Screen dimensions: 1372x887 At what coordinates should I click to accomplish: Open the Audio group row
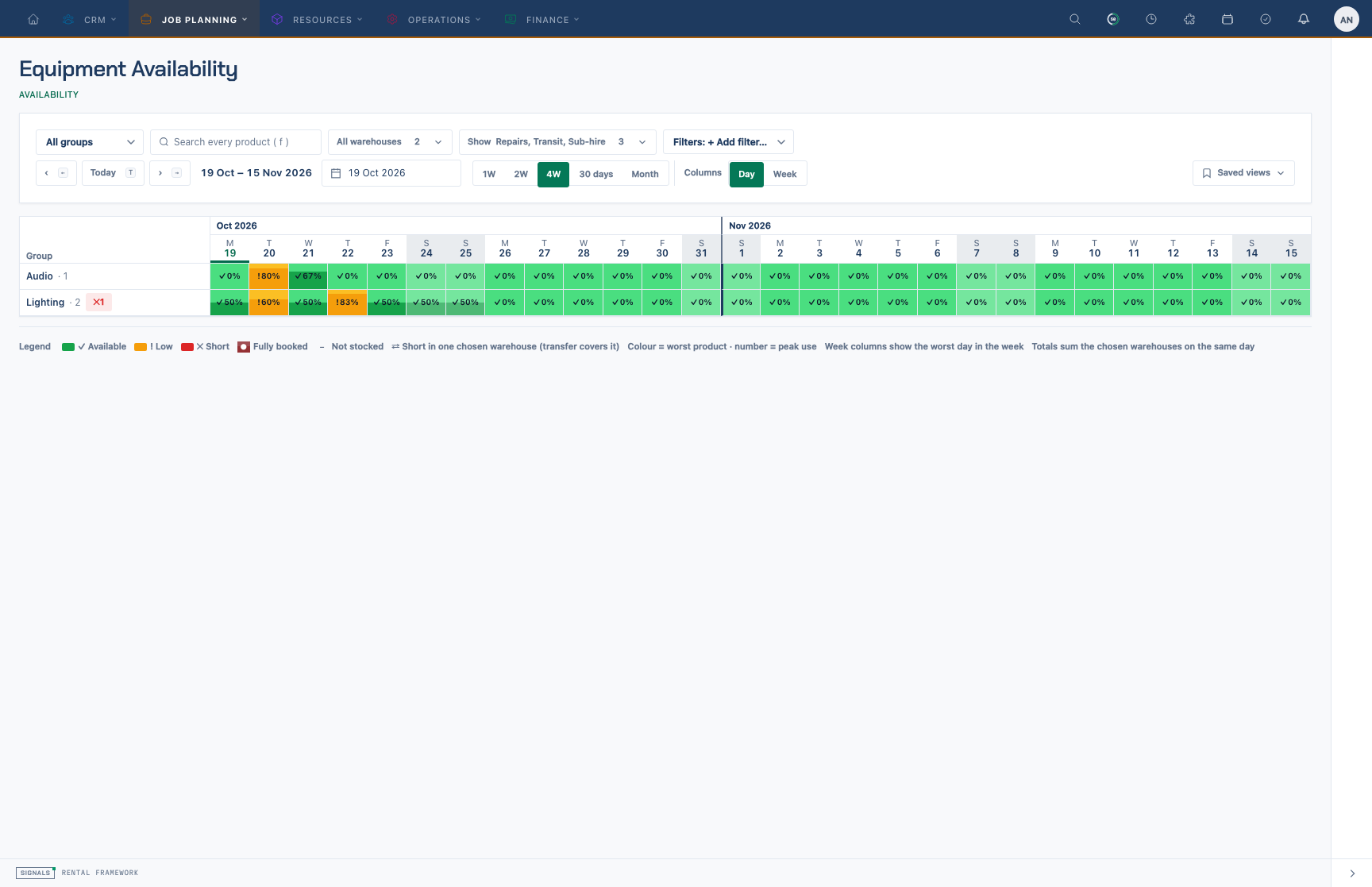114,276
